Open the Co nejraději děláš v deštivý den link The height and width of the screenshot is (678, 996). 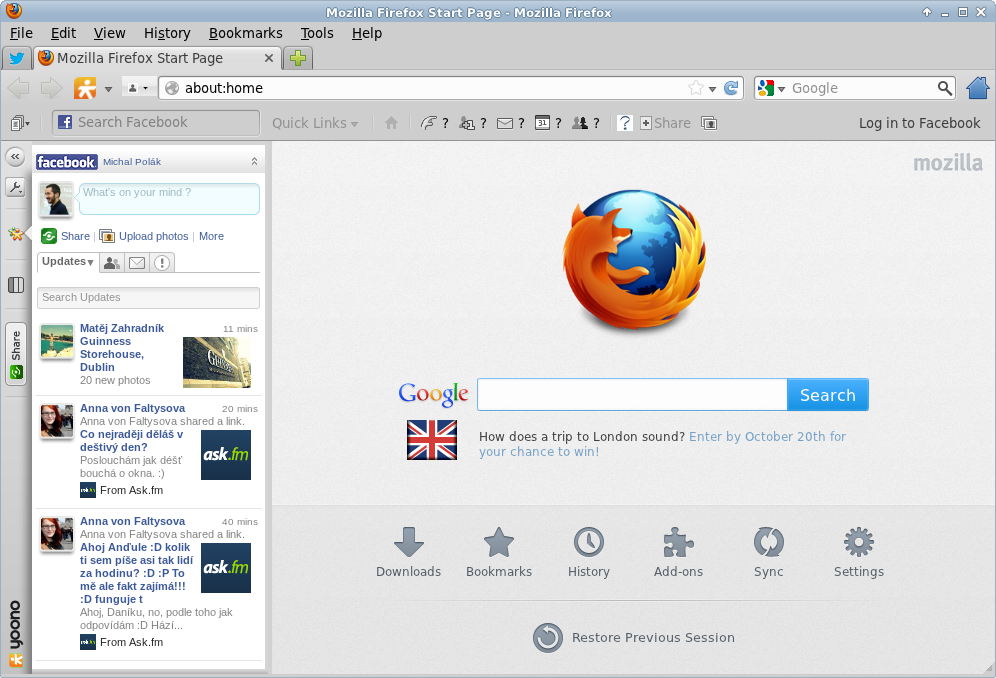click(131, 441)
